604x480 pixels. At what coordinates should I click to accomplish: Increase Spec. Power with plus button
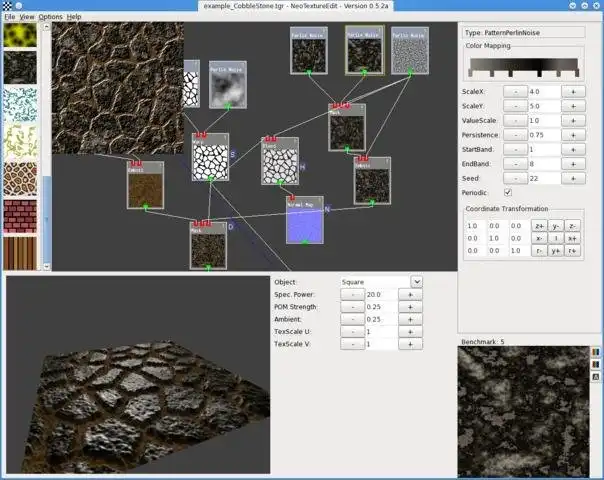(x=411, y=295)
